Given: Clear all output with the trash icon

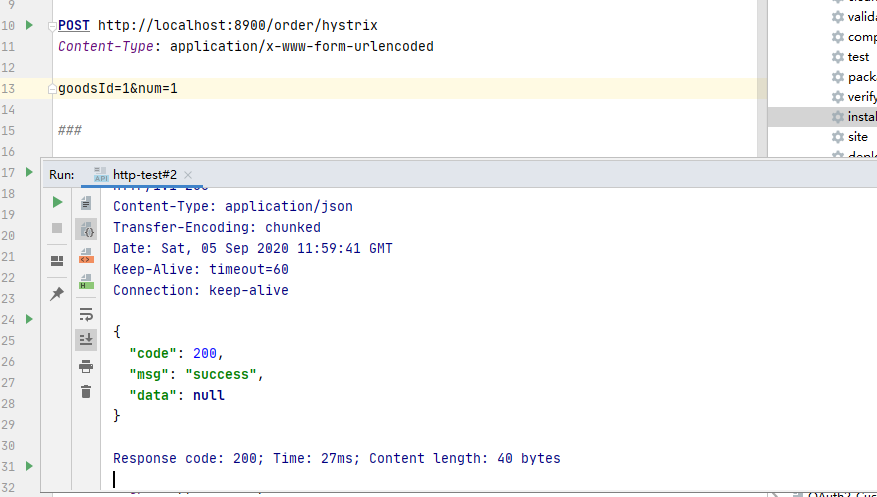Looking at the screenshot, I should (x=86, y=392).
